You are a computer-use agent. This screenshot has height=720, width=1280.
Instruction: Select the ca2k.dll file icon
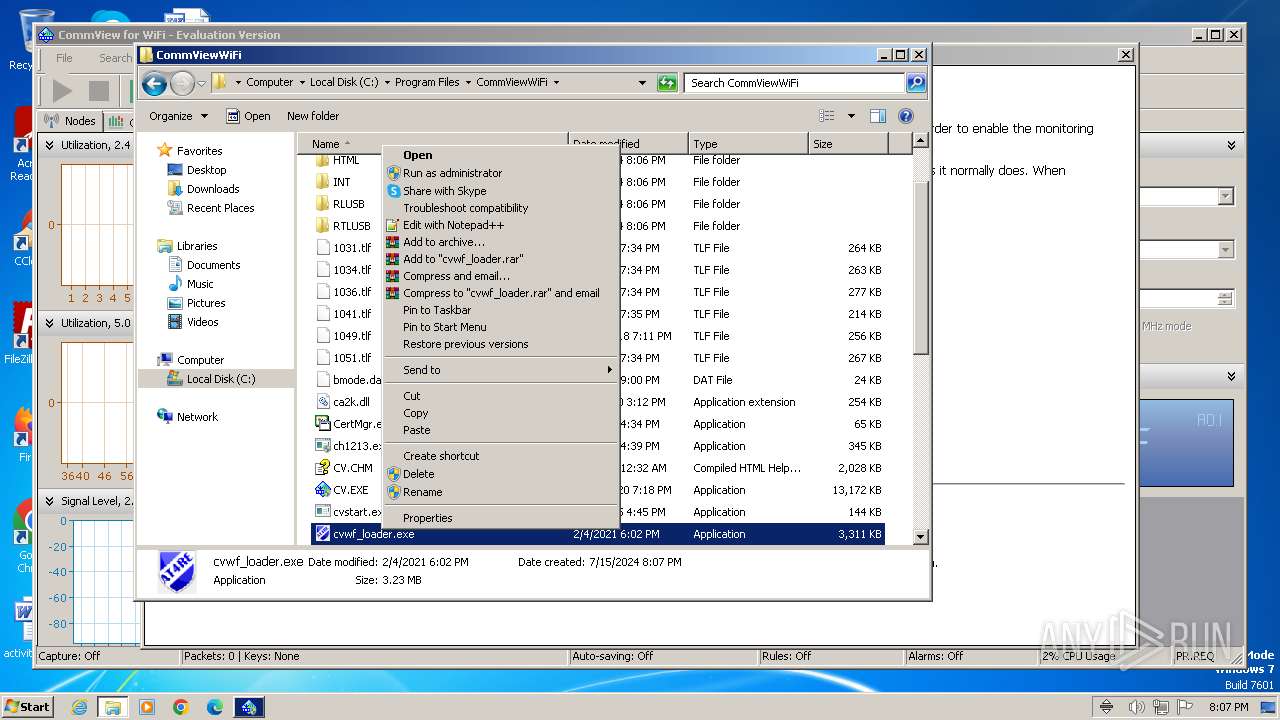pyautogui.click(x=322, y=402)
